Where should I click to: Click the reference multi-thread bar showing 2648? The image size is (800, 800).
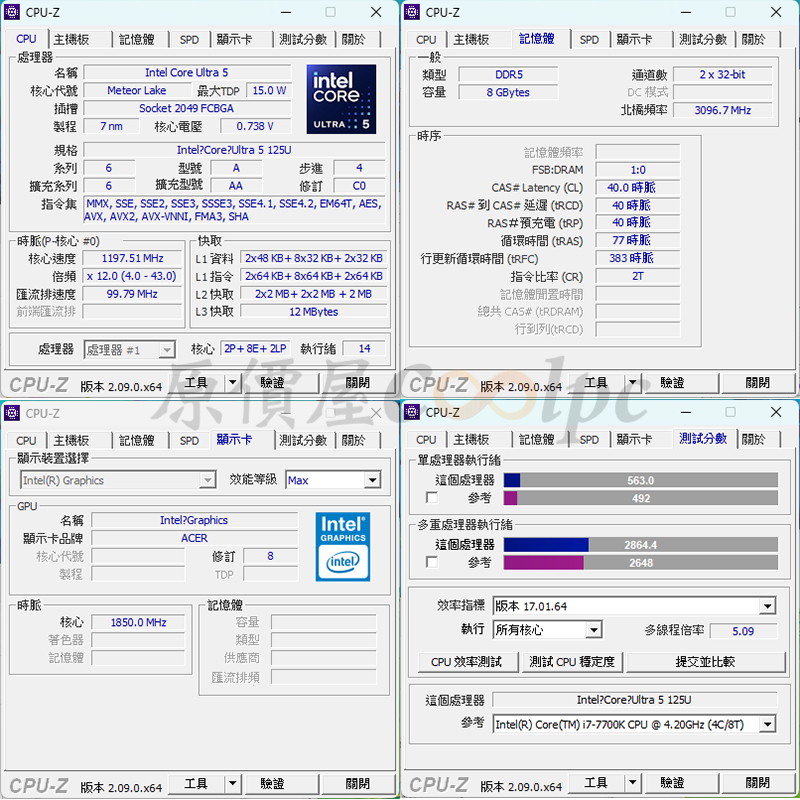click(641, 563)
